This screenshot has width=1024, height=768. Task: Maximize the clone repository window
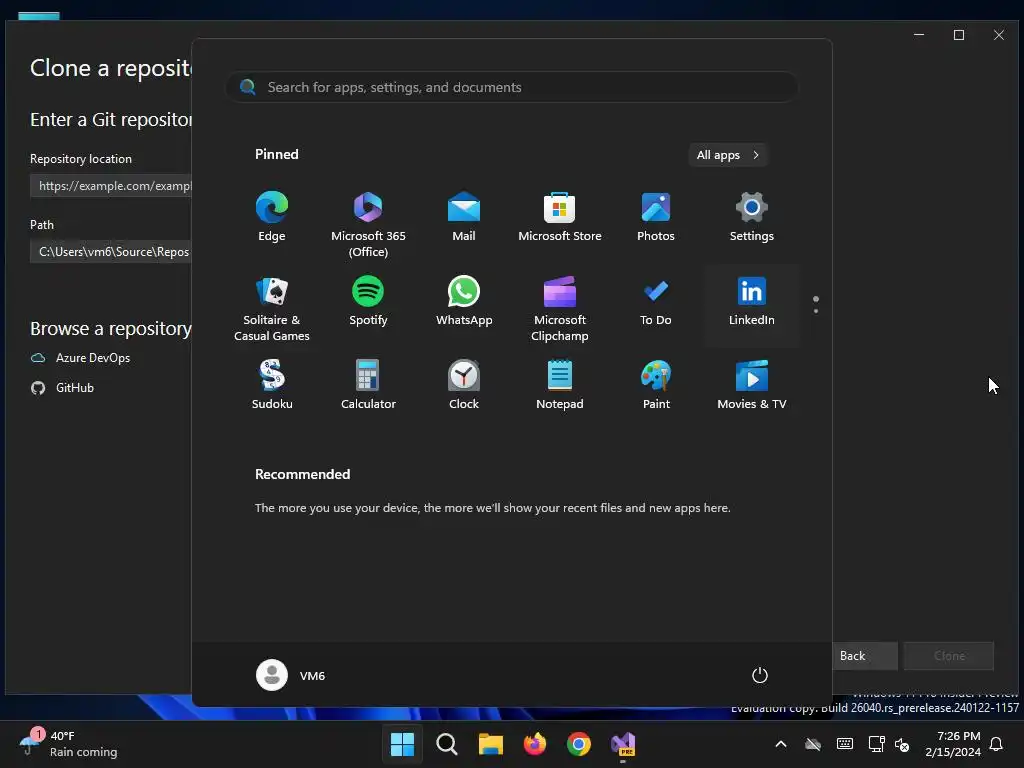coord(959,35)
